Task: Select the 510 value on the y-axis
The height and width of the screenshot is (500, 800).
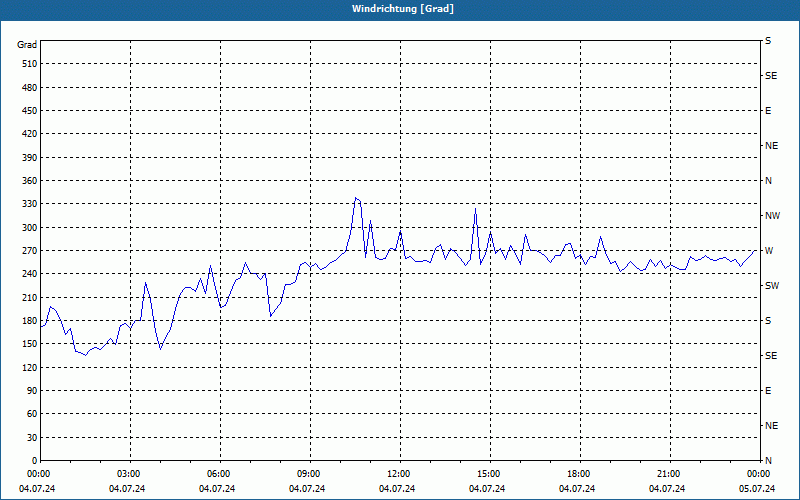Action: (30, 64)
